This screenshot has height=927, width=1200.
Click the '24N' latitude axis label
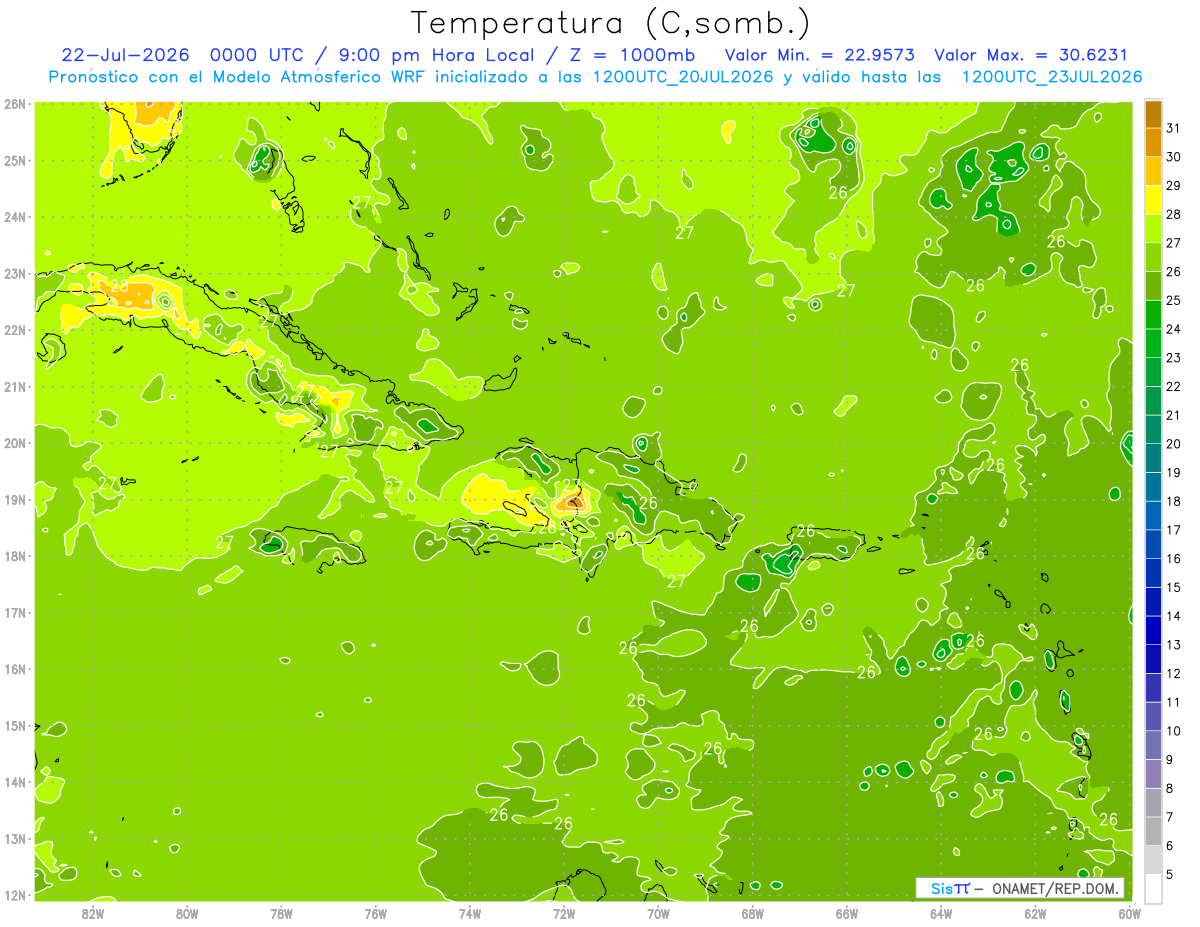(x=15, y=217)
